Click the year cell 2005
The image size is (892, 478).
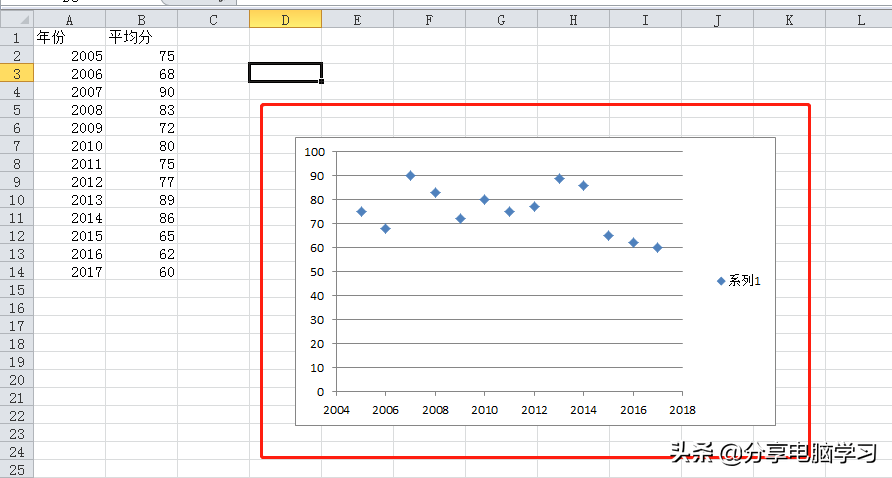pos(69,56)
